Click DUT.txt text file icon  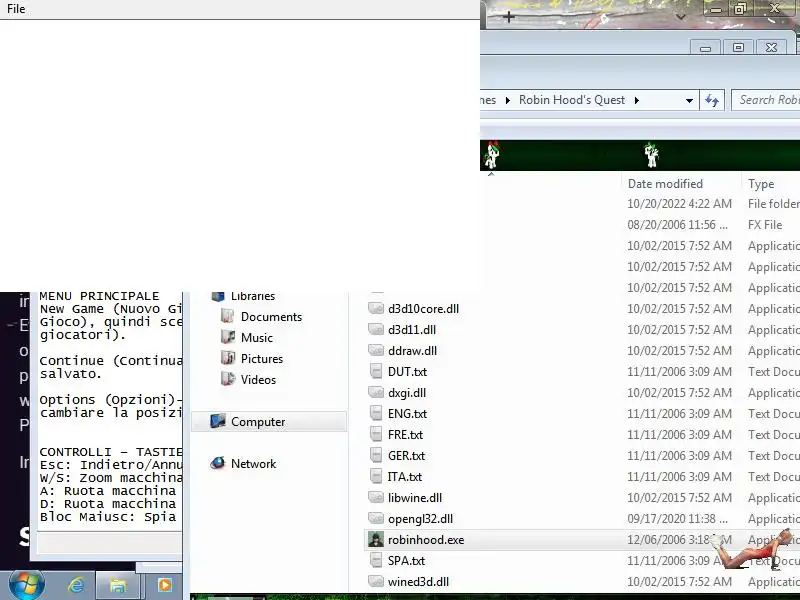click(x=376, y=371)
